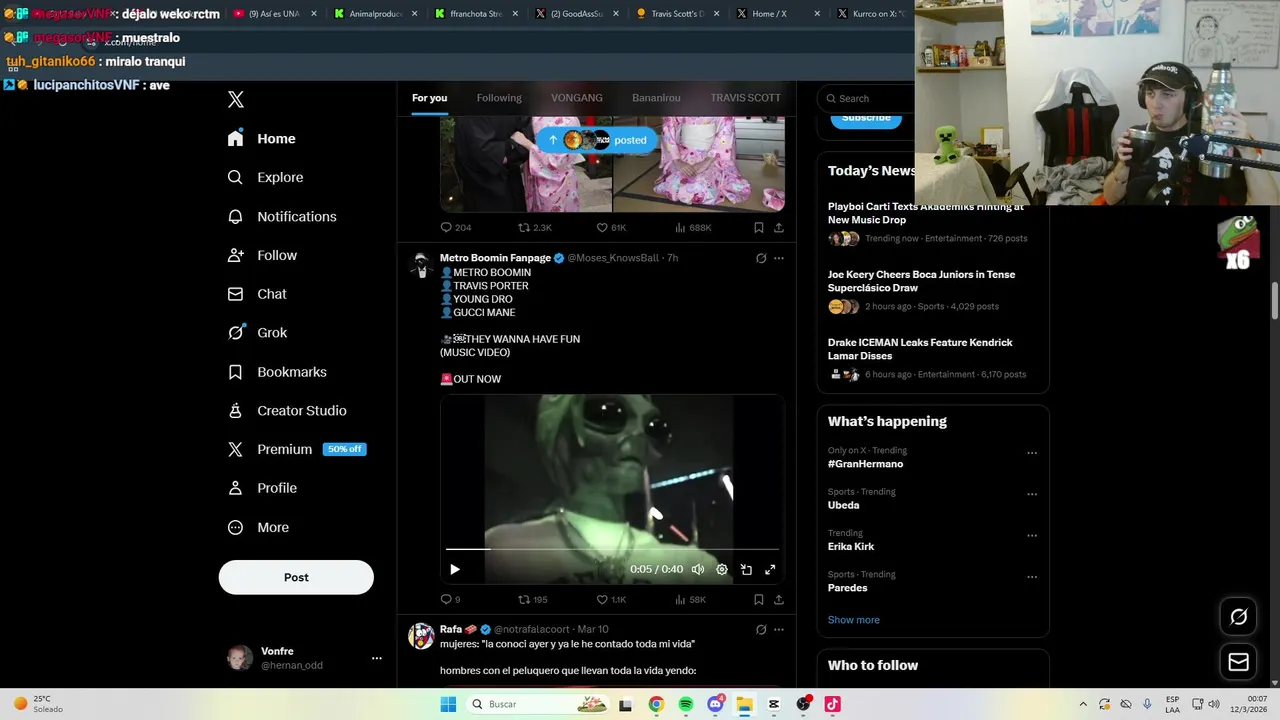Image resolution: width=1280 pixels, height=720 pixels.
Task: Open Vonfre account switcher menu
Action: [304, 658]
